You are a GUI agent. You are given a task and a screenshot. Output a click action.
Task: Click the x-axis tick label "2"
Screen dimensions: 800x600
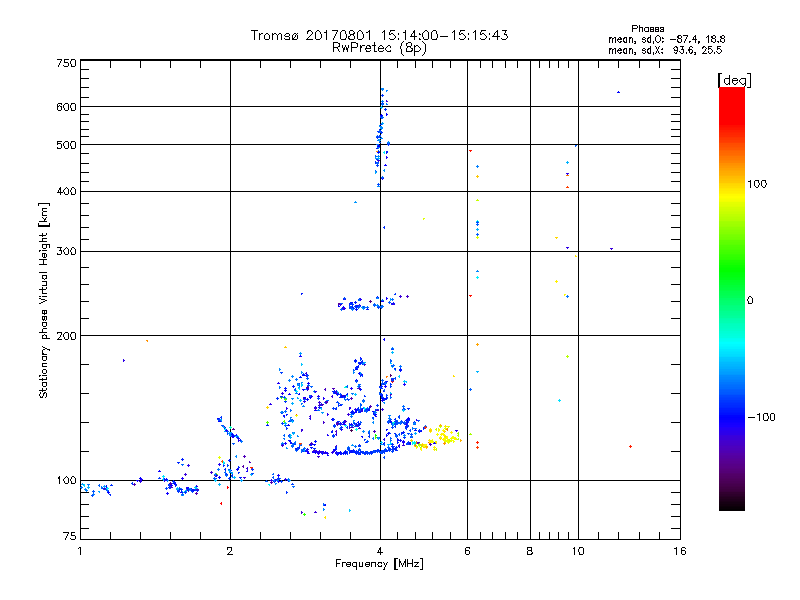point(230,551)
